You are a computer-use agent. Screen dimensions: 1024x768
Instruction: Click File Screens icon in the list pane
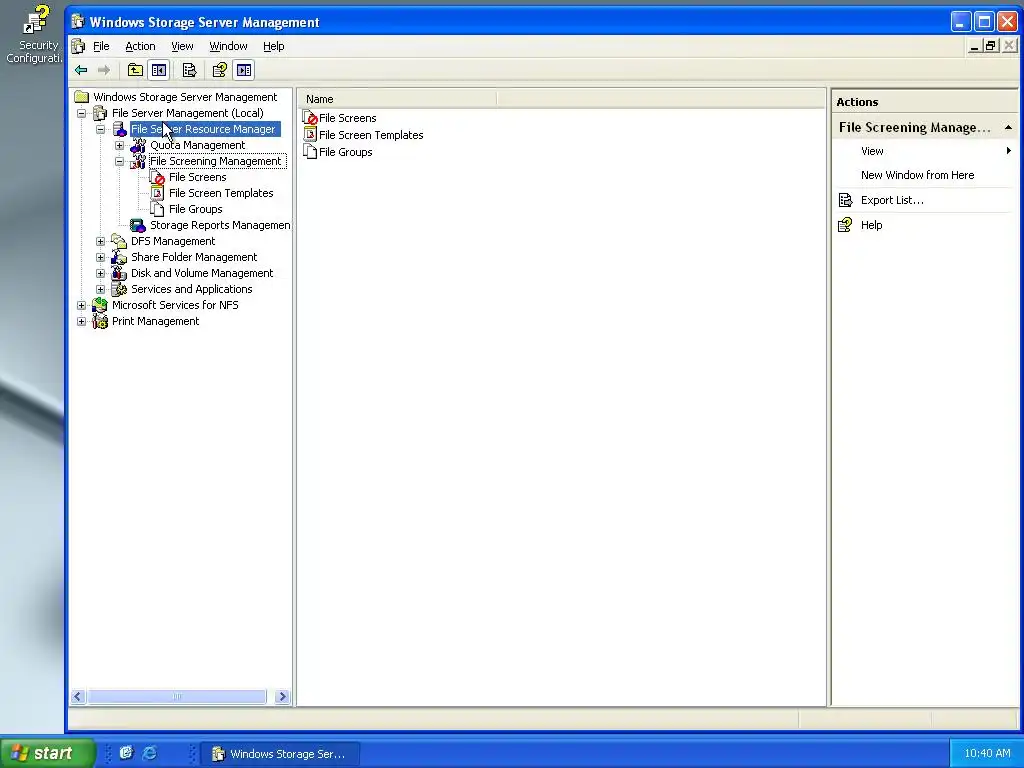[310, 118]
